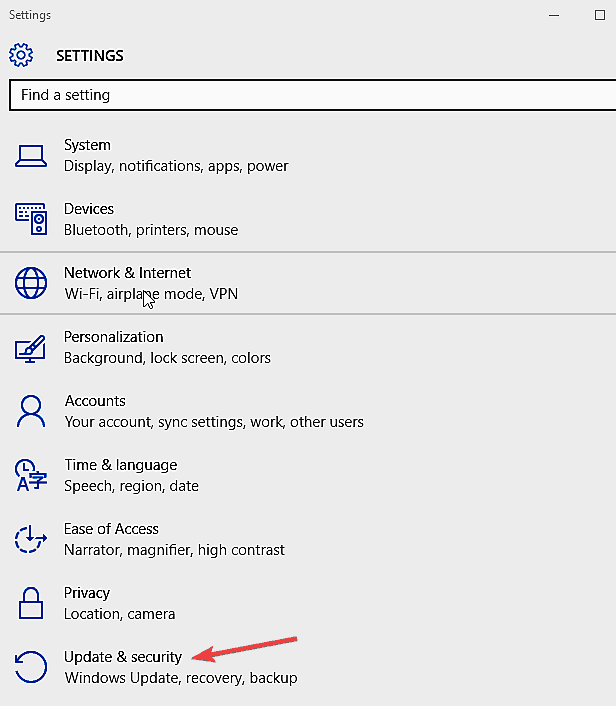Open the Devices category

[x=308, y=219]
